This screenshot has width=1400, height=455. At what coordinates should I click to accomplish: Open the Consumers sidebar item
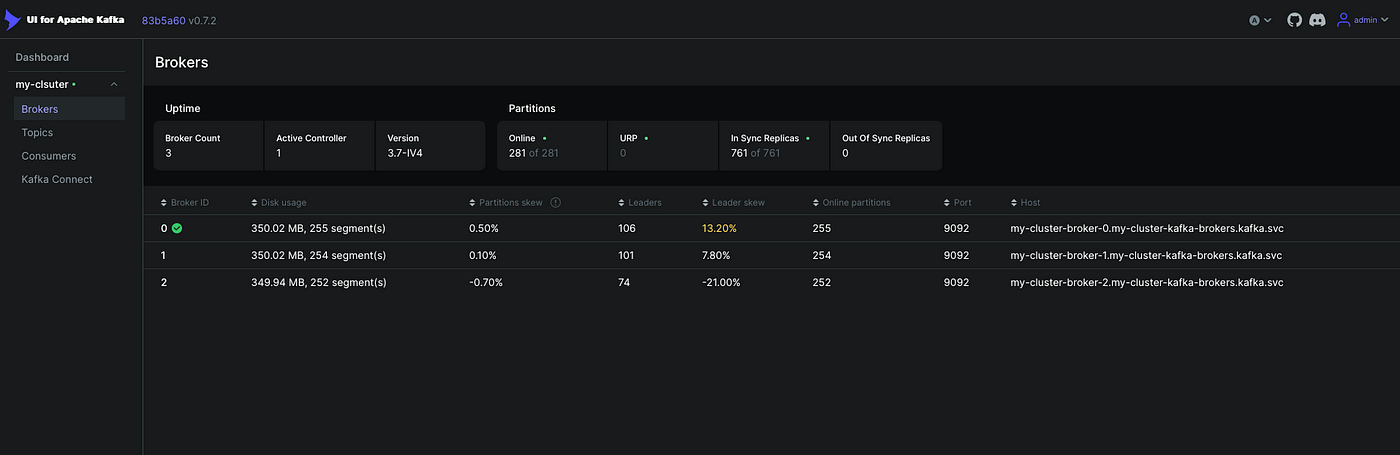click(x=48, y=156)
